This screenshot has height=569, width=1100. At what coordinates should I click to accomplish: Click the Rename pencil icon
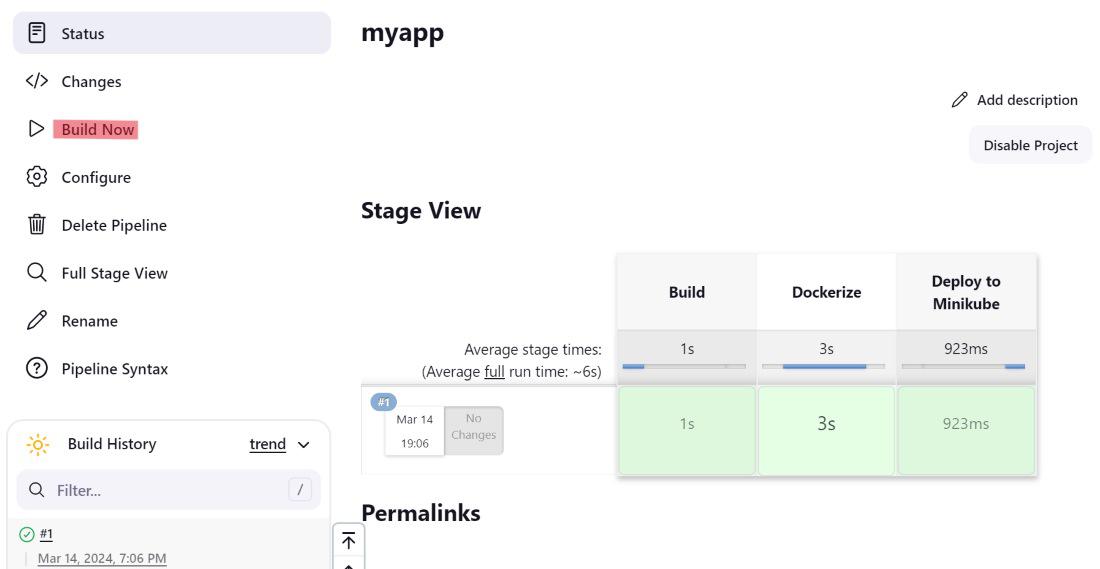[x=37, y=321]
